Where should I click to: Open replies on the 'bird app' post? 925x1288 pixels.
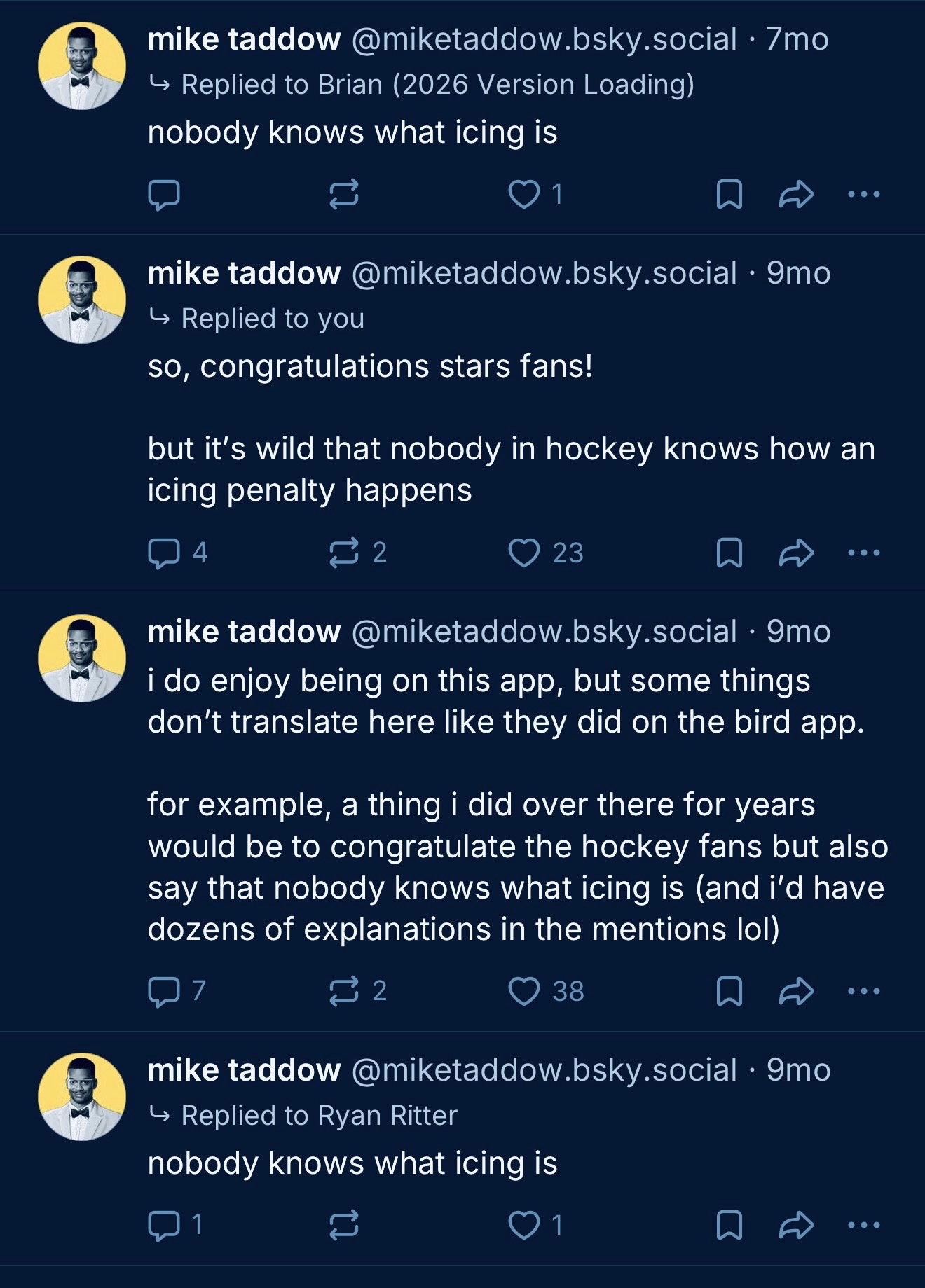[x=164, y=991]
